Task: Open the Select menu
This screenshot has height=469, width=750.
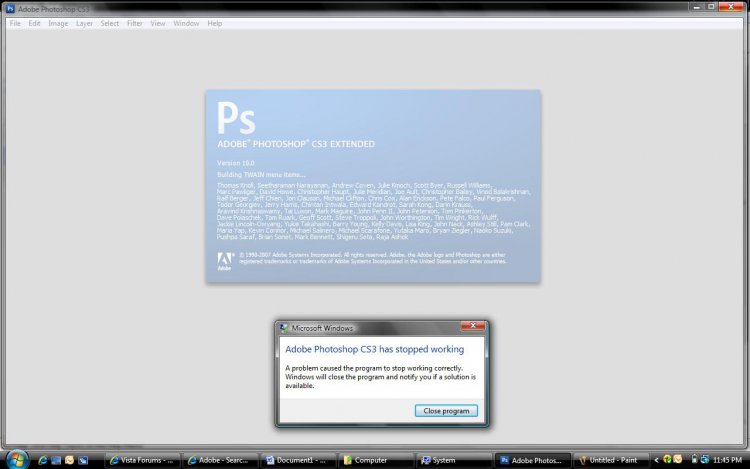Action: [110, 23]
